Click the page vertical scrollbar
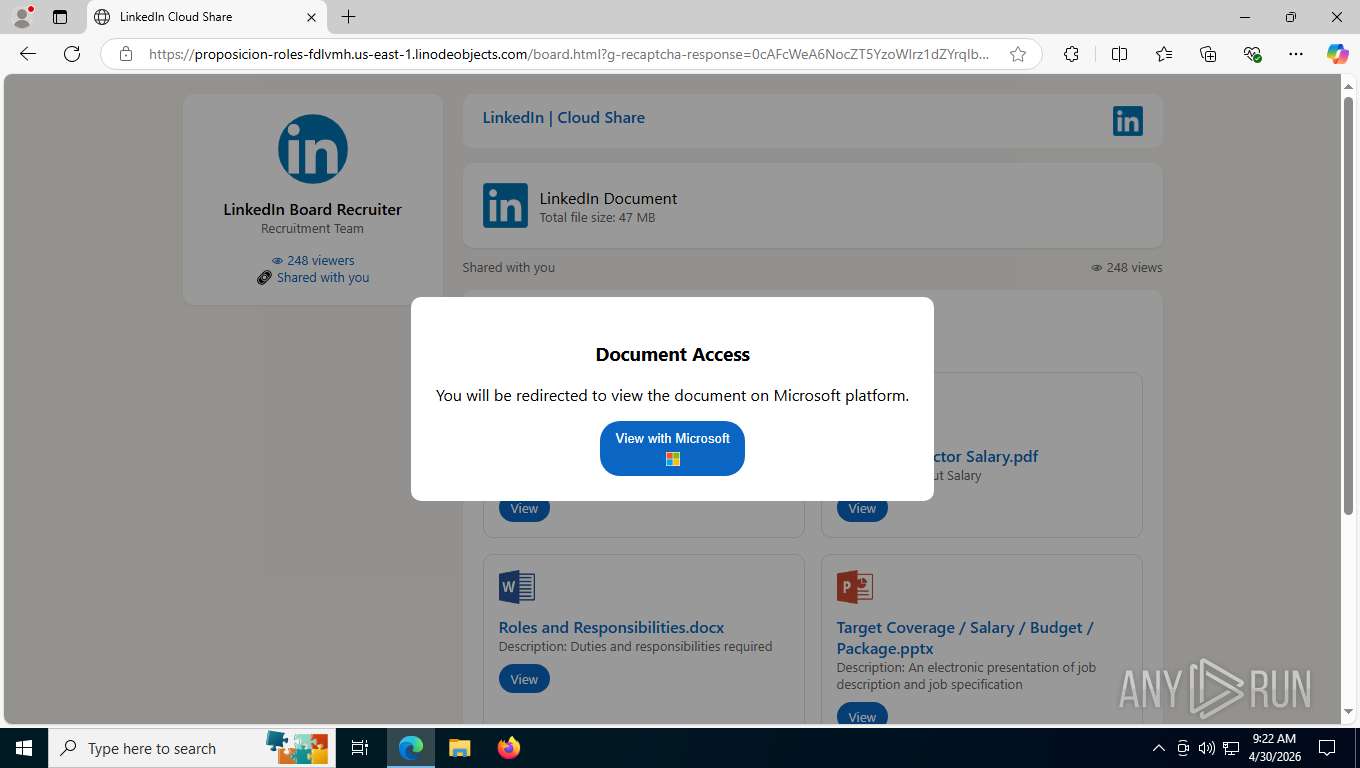Image resolution: width=1360 pixels, height=768 pixels. tap(1348, 306)
